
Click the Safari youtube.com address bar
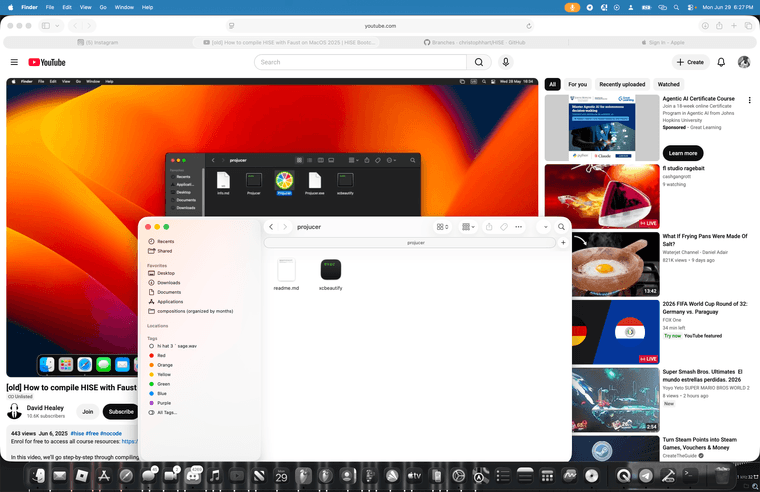coord(380,26)
